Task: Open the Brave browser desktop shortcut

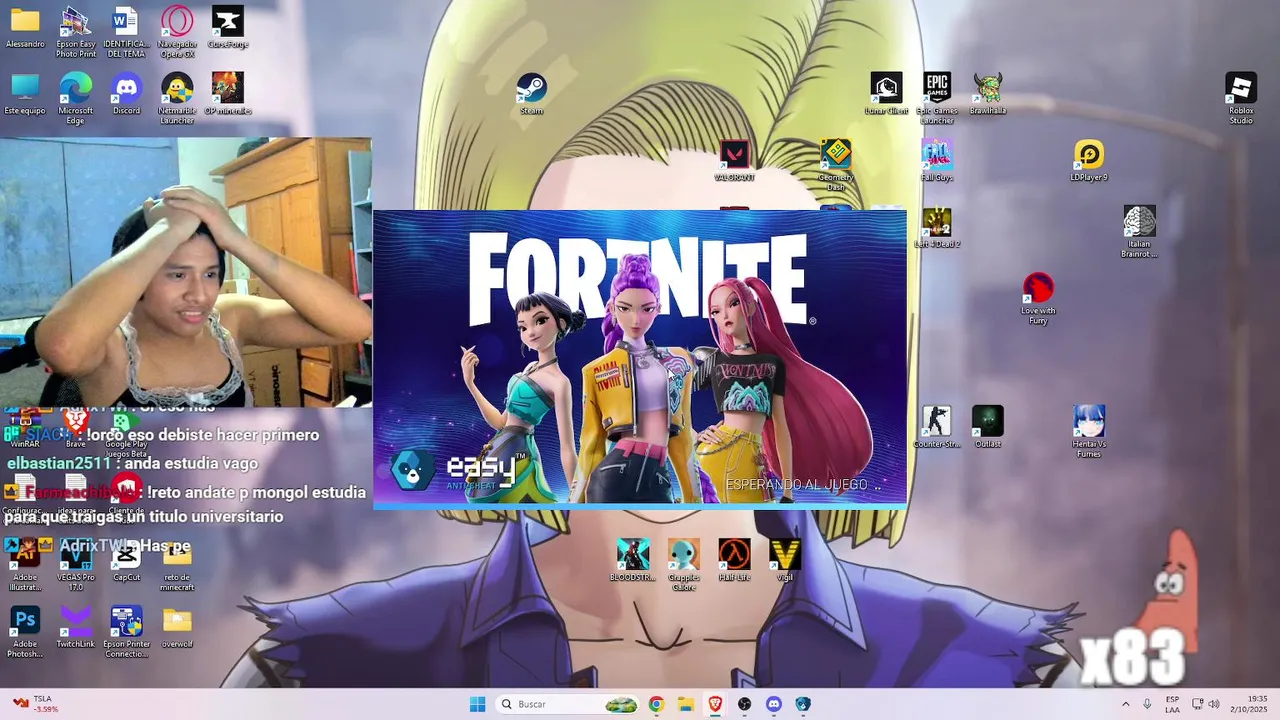Action: (x=76, y=428)
